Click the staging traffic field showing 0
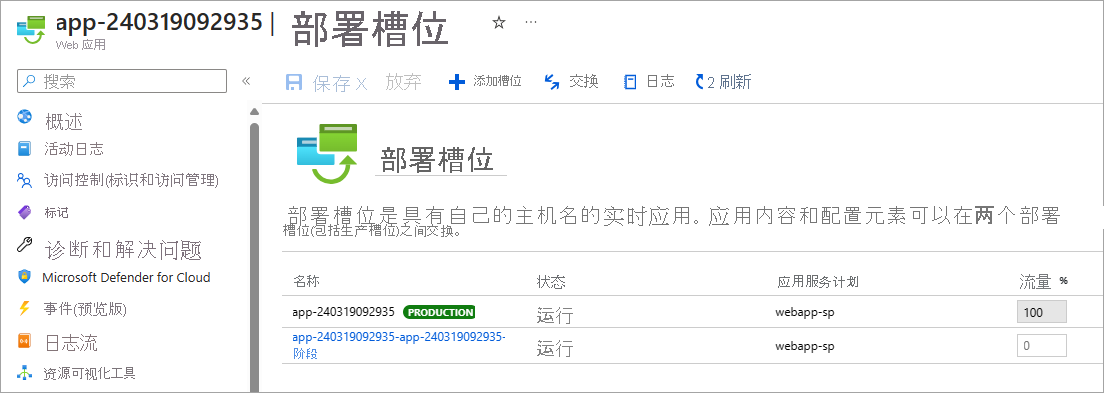 point(1041,346)
